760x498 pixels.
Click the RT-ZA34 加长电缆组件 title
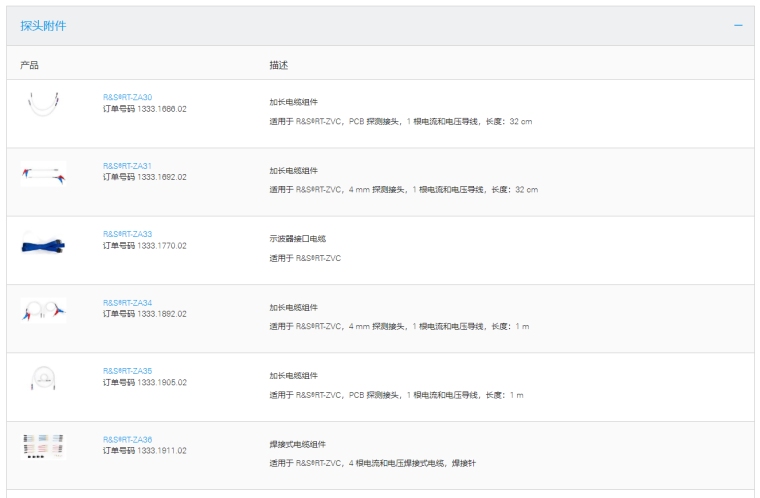click(294, 307)
